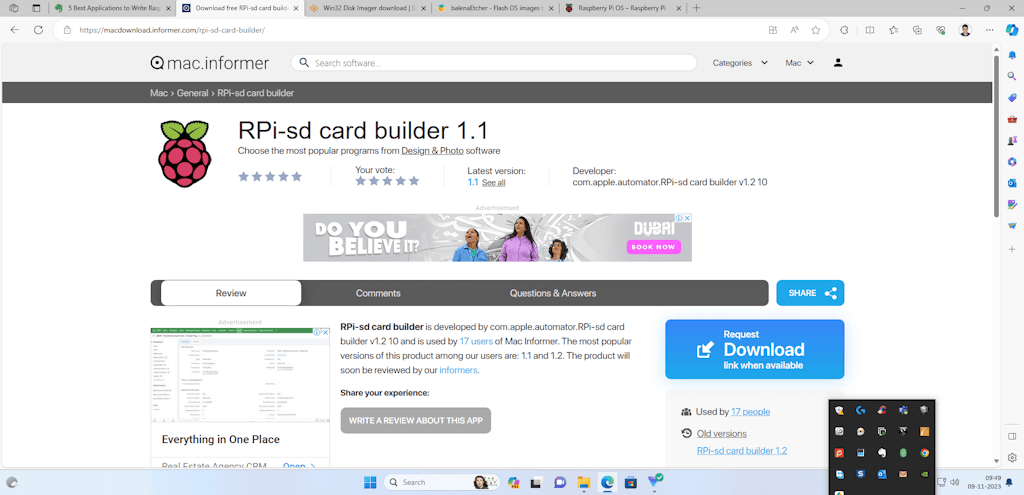Open File Explorer on taskbar
The image size is (1024, 495).
584,482
